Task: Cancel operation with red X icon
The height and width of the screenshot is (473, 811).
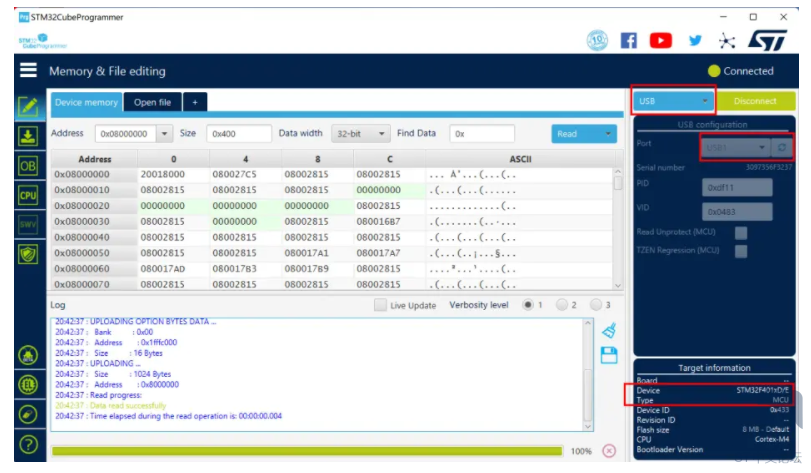Action: 609,451
